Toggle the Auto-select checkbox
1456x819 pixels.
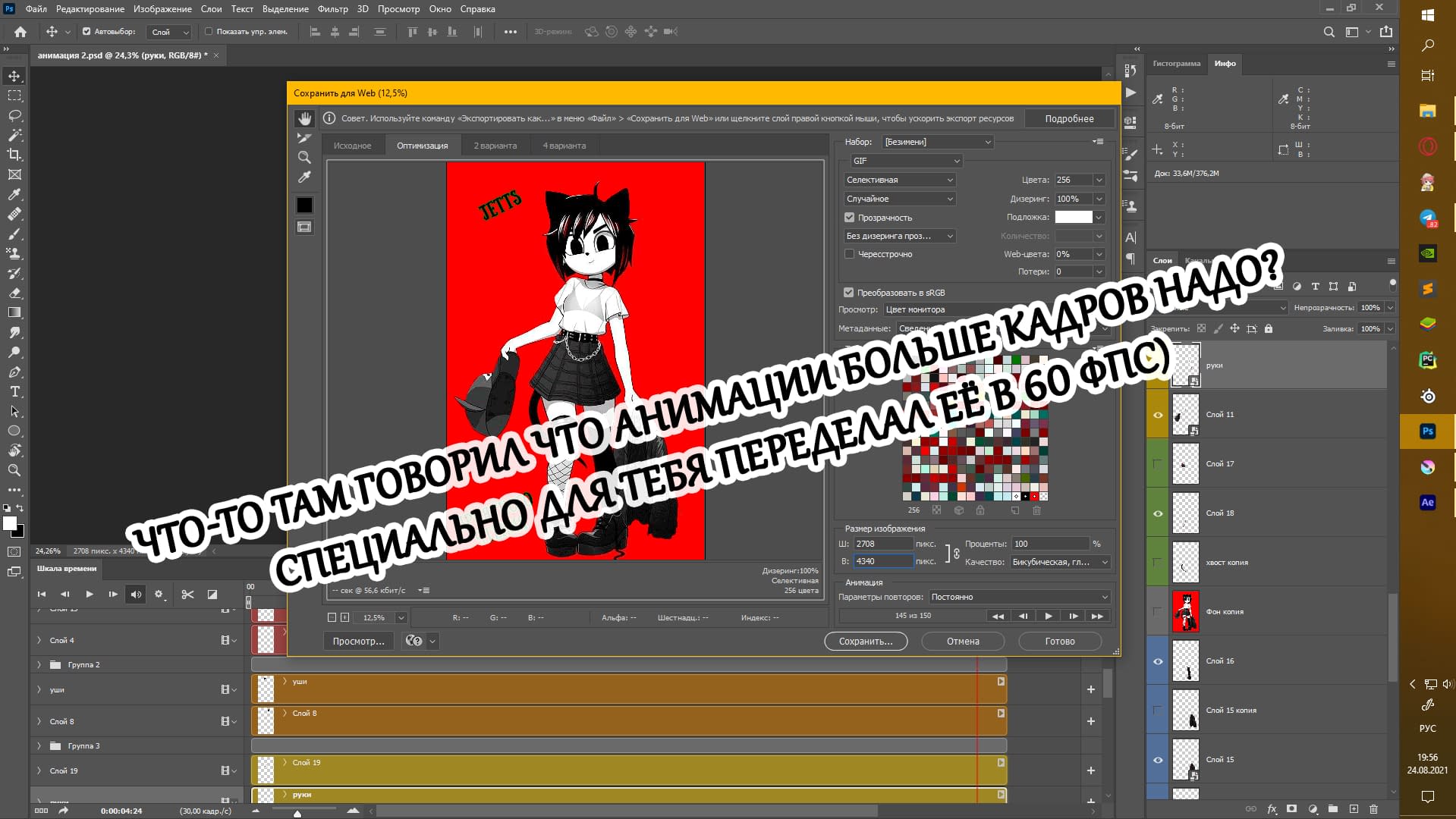[86, 32]
